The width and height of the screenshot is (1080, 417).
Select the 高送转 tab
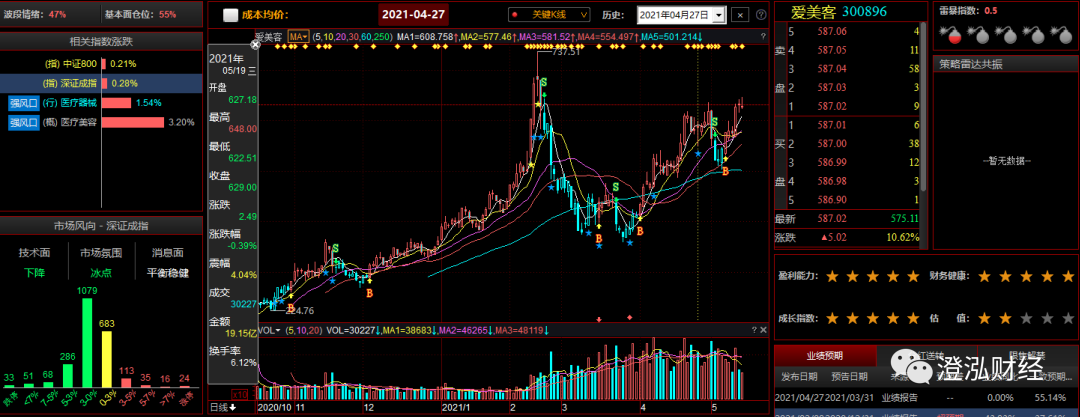(926, 356)
